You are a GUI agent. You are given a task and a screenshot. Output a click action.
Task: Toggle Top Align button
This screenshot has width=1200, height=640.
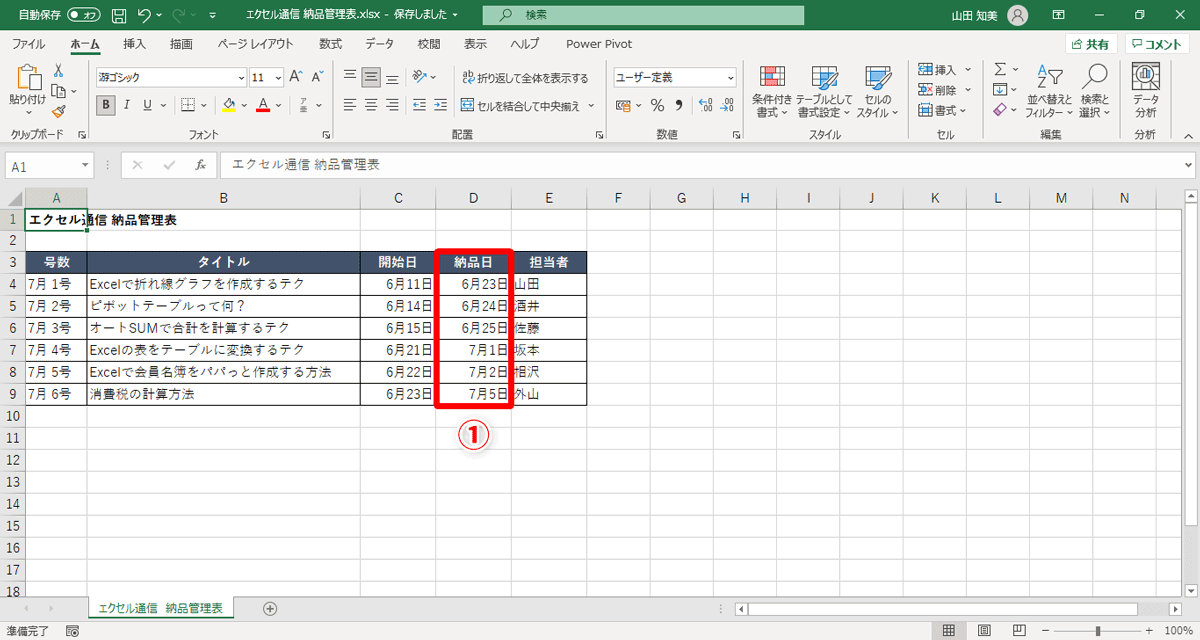(x=350, y=77)
